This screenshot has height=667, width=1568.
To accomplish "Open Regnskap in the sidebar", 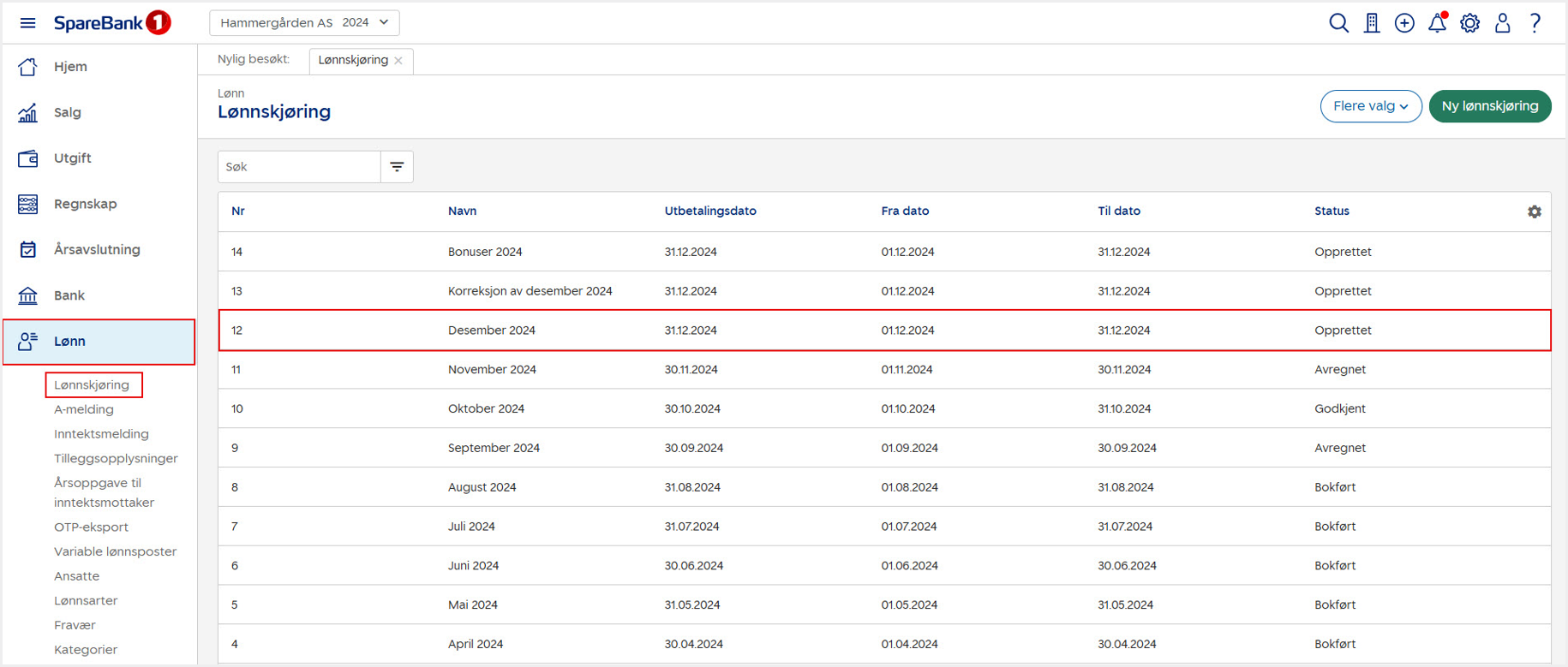I will (85, 204).
